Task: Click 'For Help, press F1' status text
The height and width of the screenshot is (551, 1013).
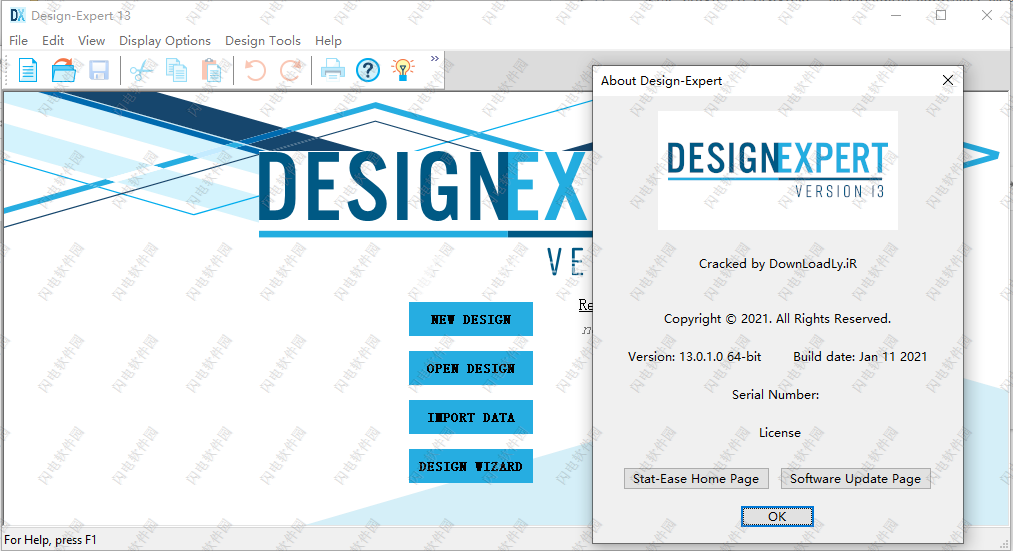Action: [50, 540]
